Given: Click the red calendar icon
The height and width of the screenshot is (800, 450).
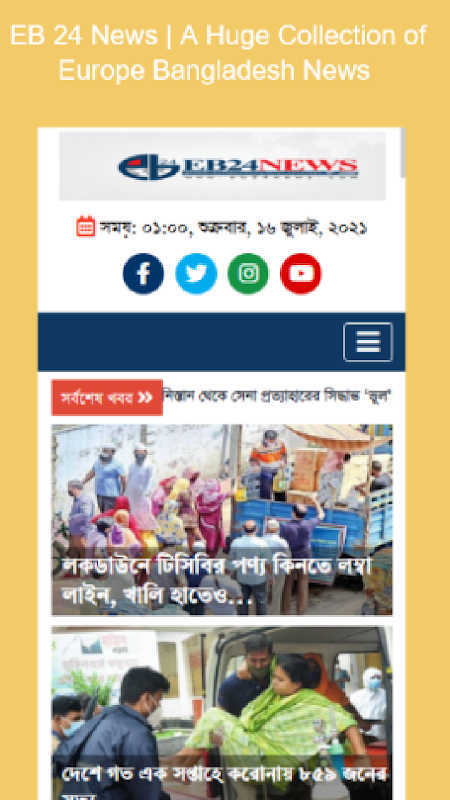Looking at the screenshot, I should point(86,227).
